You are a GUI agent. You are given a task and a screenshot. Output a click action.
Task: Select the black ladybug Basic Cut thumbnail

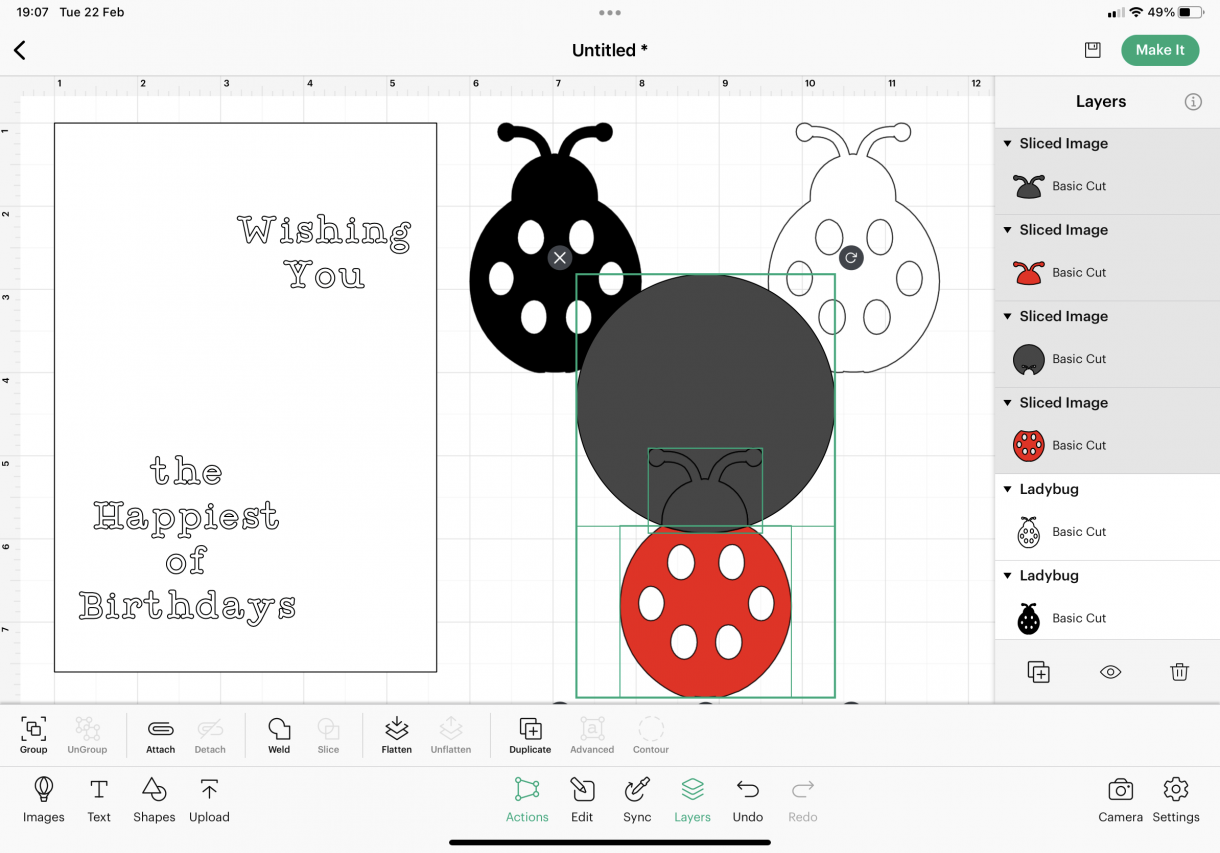point(1028,618)
